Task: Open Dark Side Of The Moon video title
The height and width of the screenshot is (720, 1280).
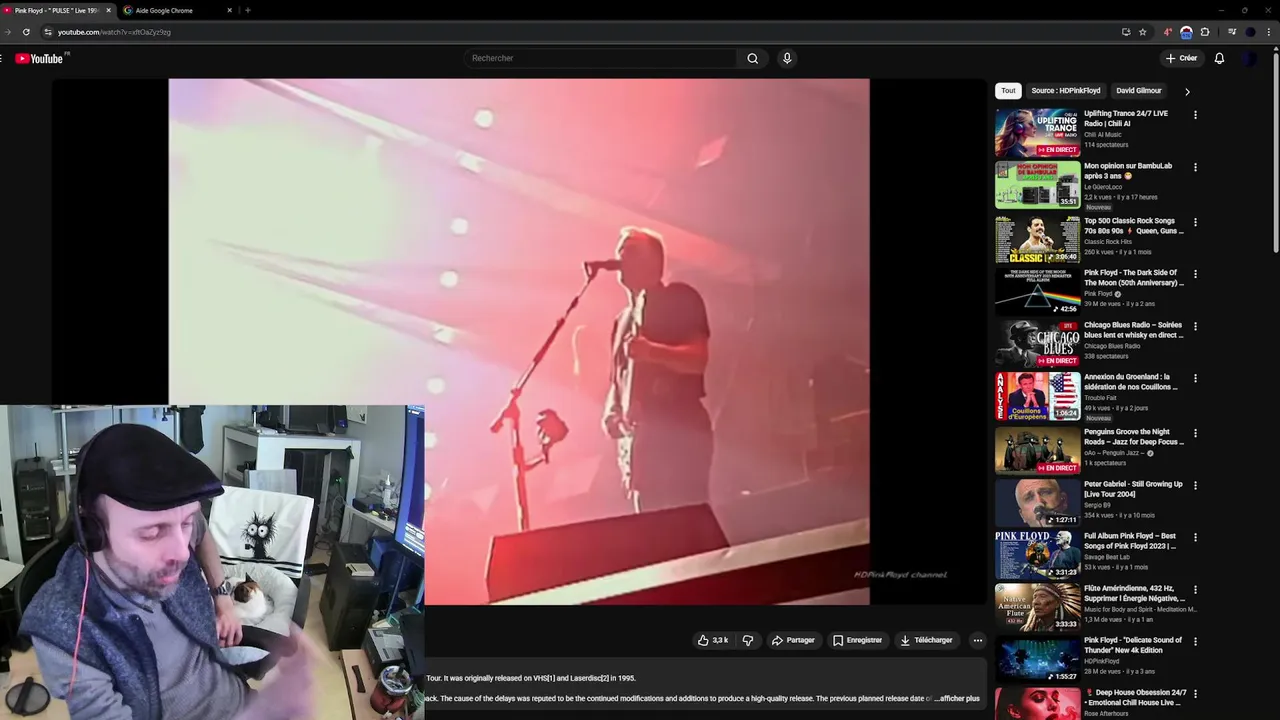Action: click(x=1133, y=277)
